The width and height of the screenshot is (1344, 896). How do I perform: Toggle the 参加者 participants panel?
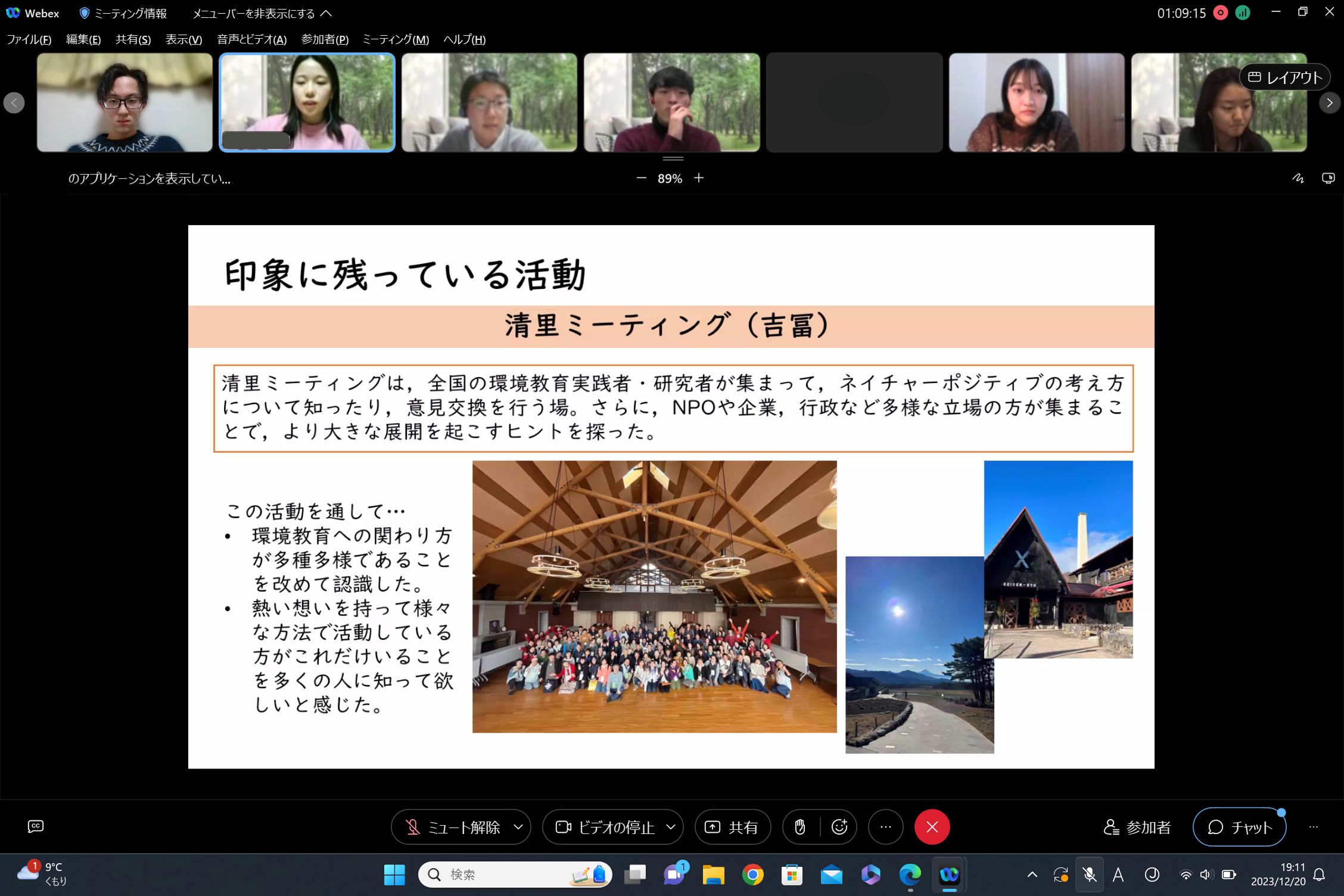1137,827
